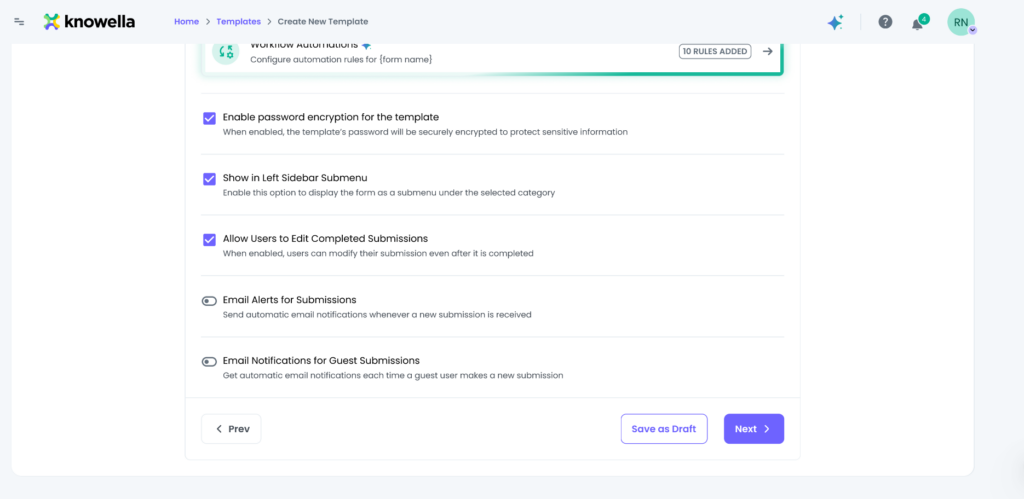Click the hamburger menu icon
This screenshot has width=1024, height=499.
point(19,21)
